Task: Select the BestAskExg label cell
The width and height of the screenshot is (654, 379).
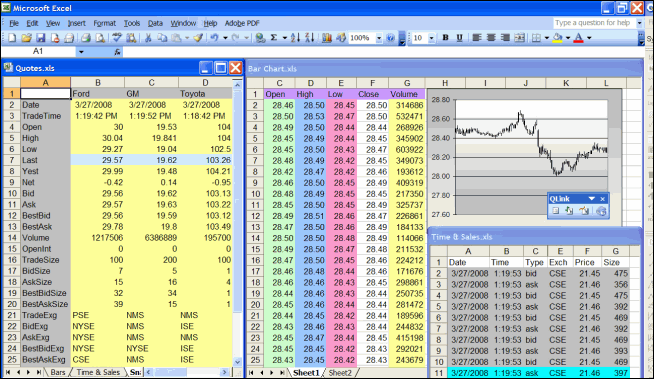Action: pos(45,359)
